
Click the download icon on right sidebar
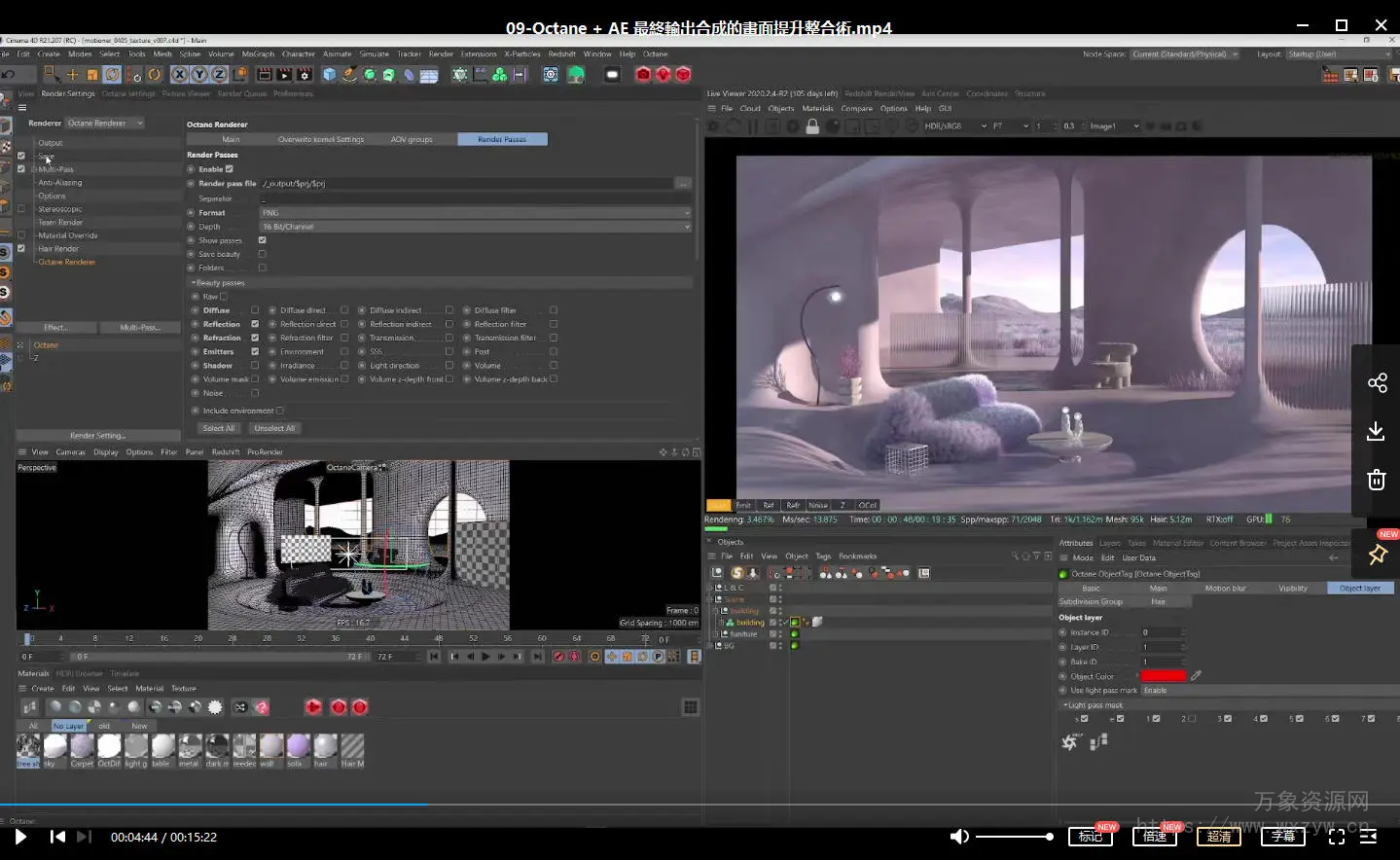pos(1377,431)
